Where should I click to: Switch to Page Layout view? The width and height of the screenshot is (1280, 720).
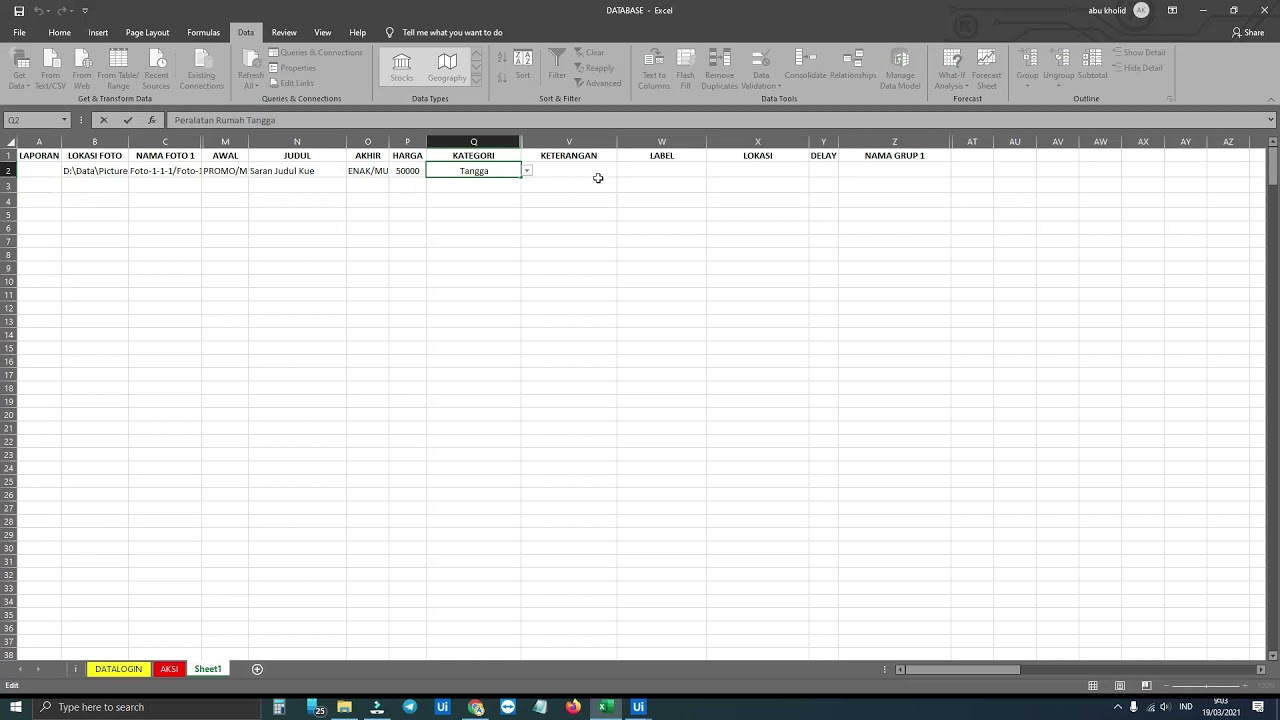tap(1120, 686)
